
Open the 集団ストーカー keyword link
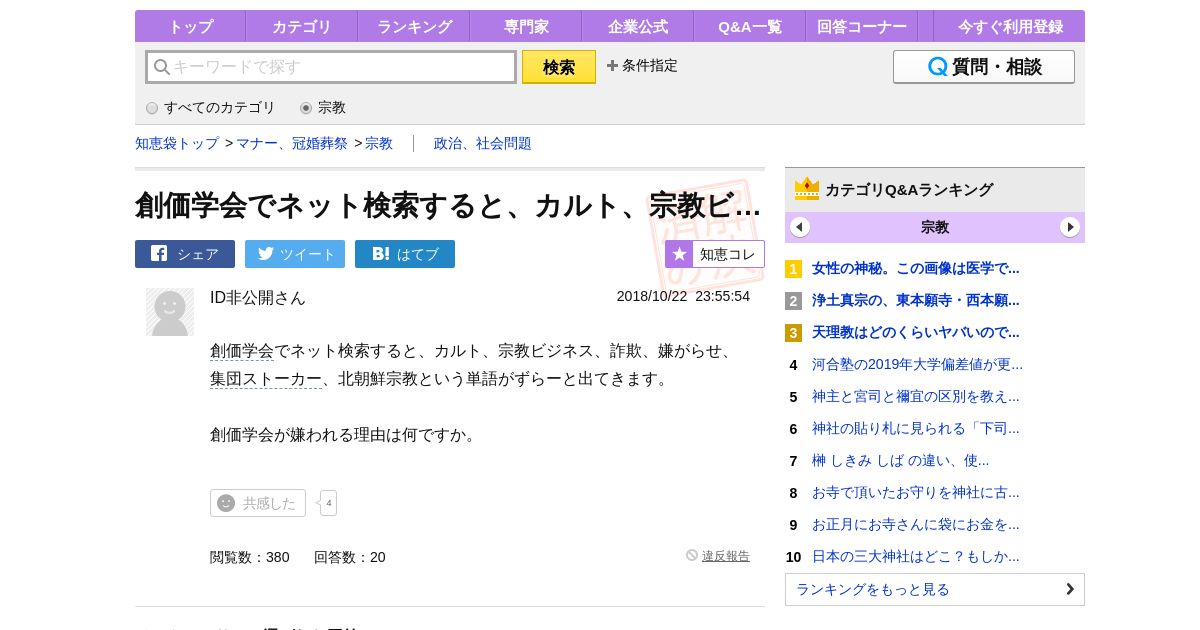coord(266,379)
